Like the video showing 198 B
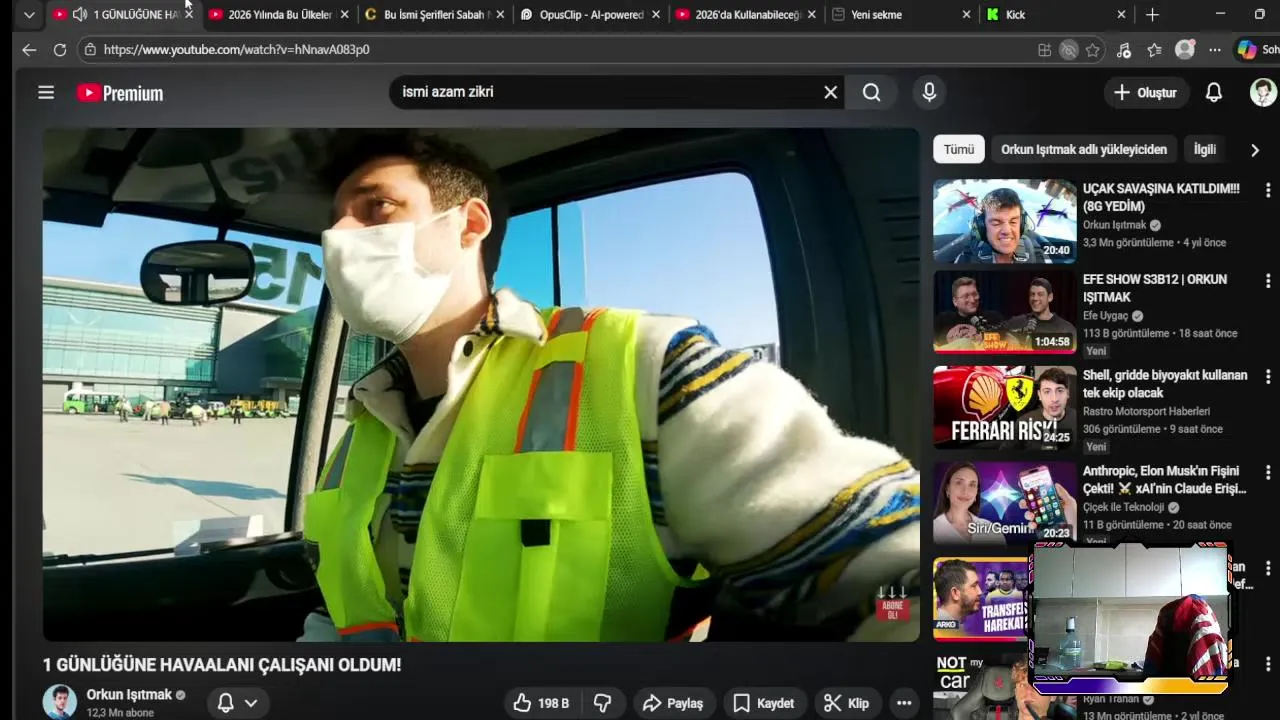This screenshot has width=1280, height=720. (x=541, y=703)
